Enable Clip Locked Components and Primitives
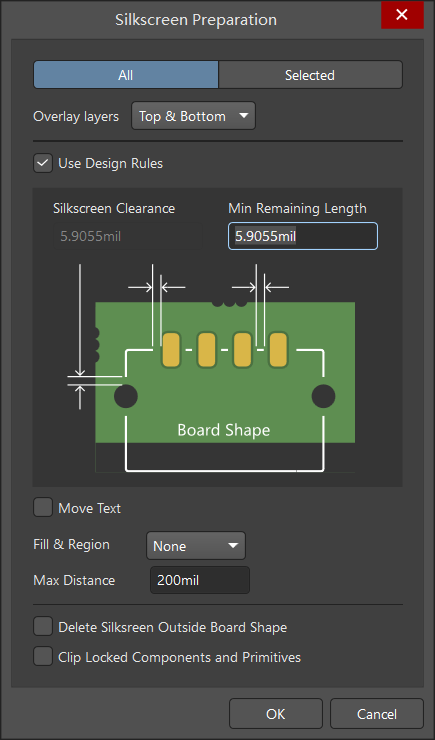This screenshot has height=740, width=435. coord(43,657)
